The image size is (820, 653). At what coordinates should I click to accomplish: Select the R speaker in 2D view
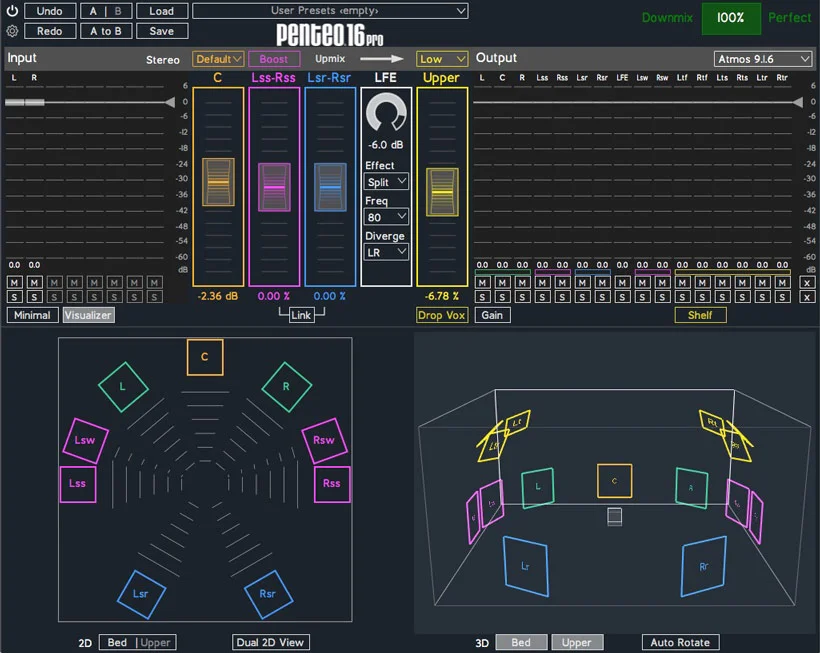coord(286,387)
